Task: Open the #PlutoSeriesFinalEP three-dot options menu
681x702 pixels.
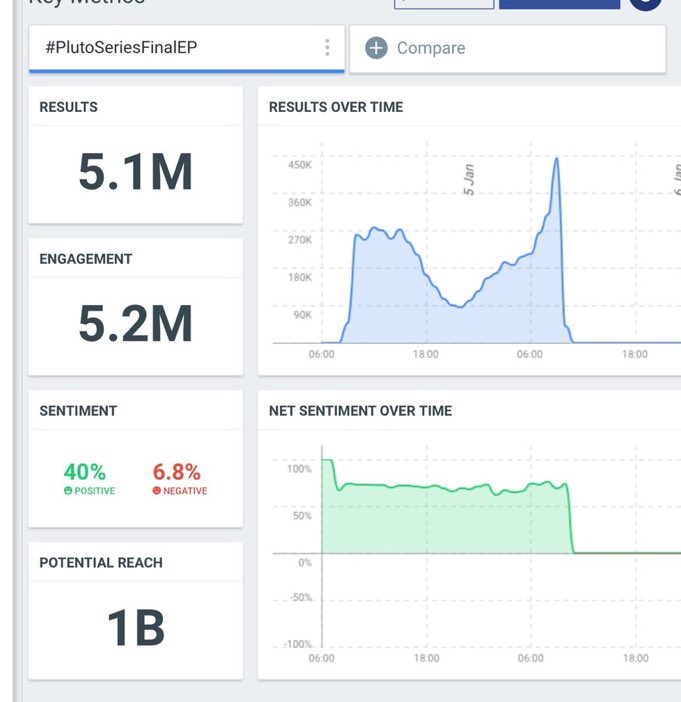Action: coord(327,47)
